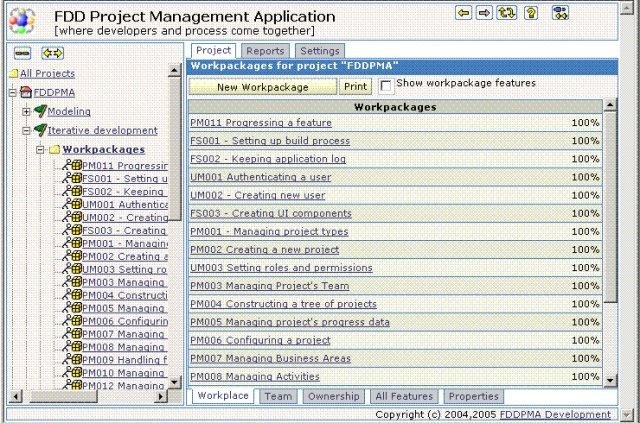Click the application logo icon
The width and height of the screenshot is (640, 423).
pos(25,20)
